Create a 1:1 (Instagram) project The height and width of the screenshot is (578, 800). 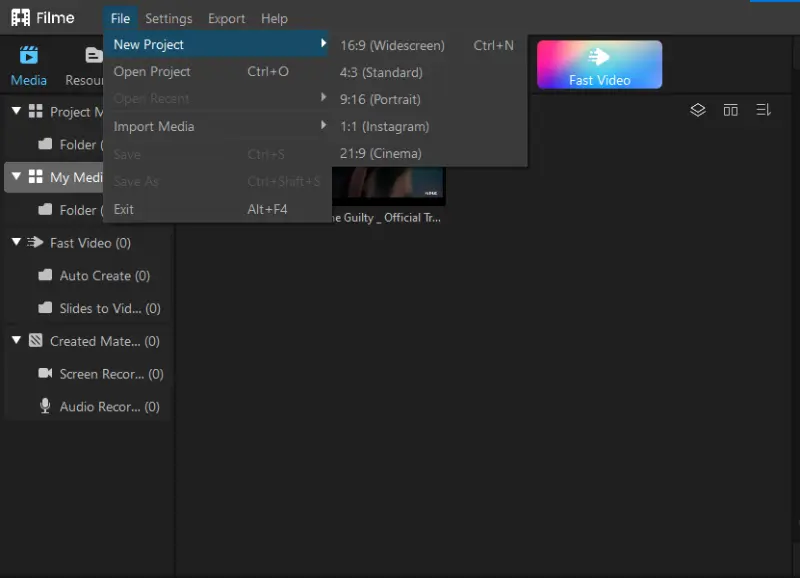[429, 127]
